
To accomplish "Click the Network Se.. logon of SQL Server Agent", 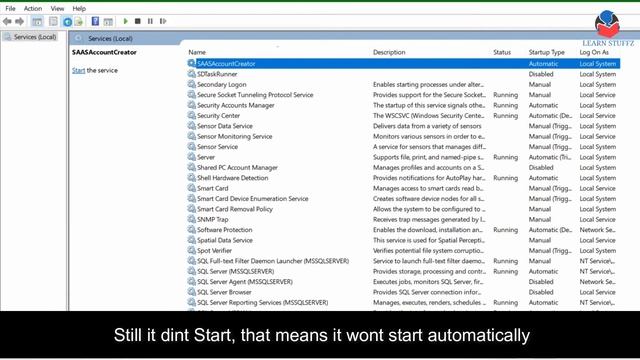I will pos(598,282).
